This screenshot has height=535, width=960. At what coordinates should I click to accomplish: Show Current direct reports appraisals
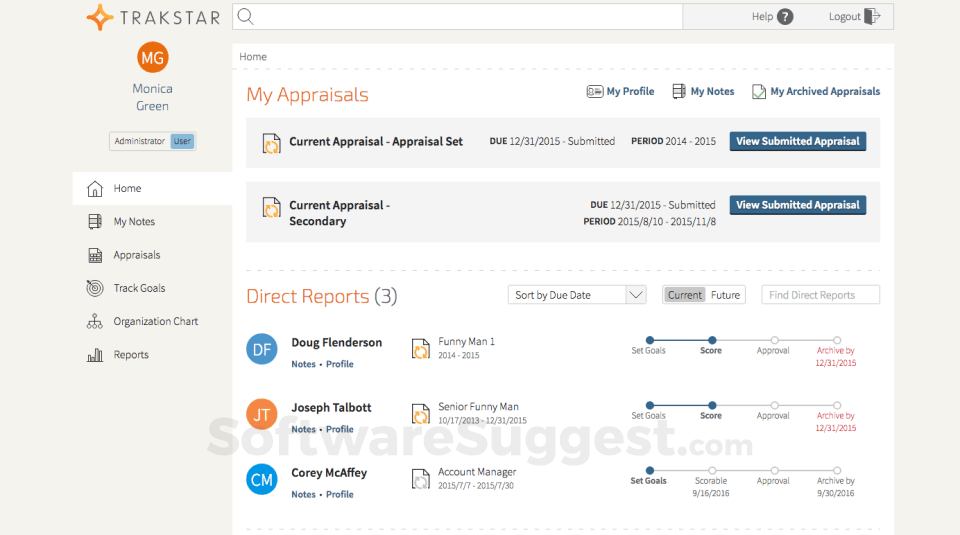[685, 295]
